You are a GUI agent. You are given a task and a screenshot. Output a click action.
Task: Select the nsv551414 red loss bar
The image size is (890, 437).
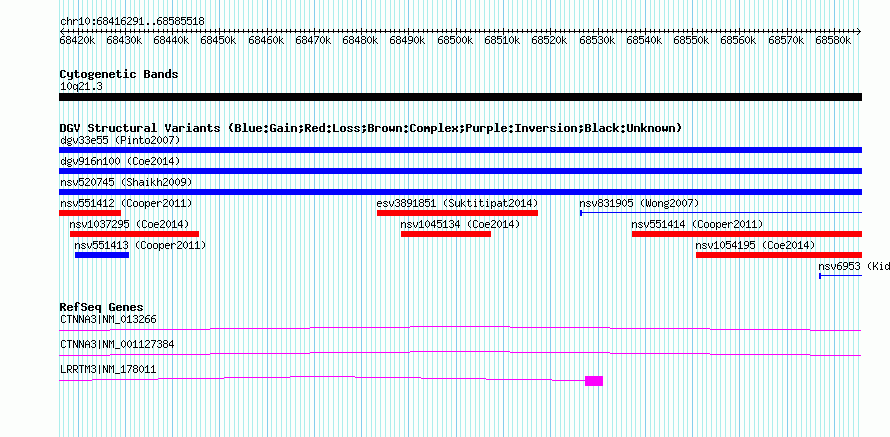tap(747, 234)
